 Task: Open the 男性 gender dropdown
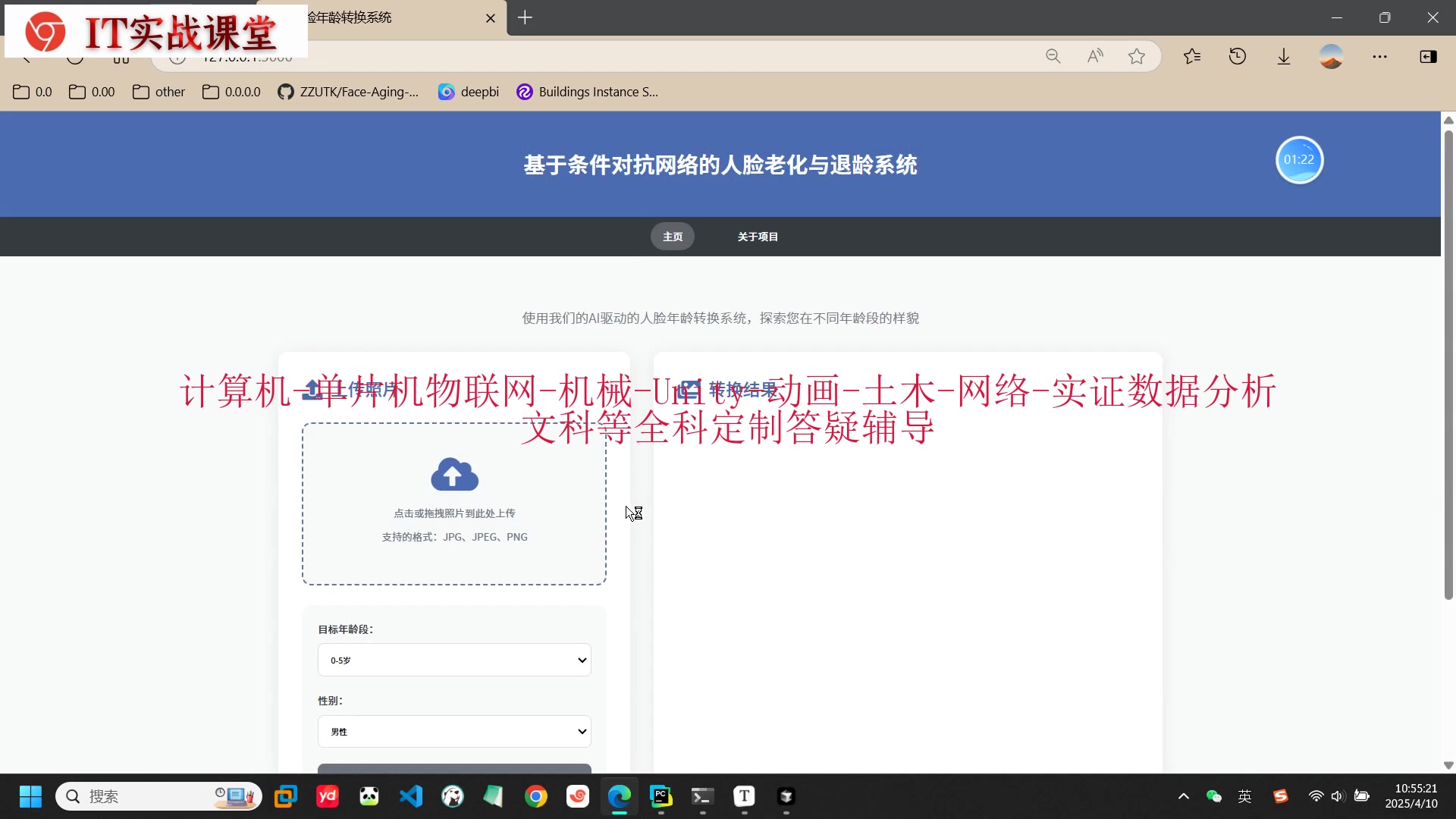[453, 731]
